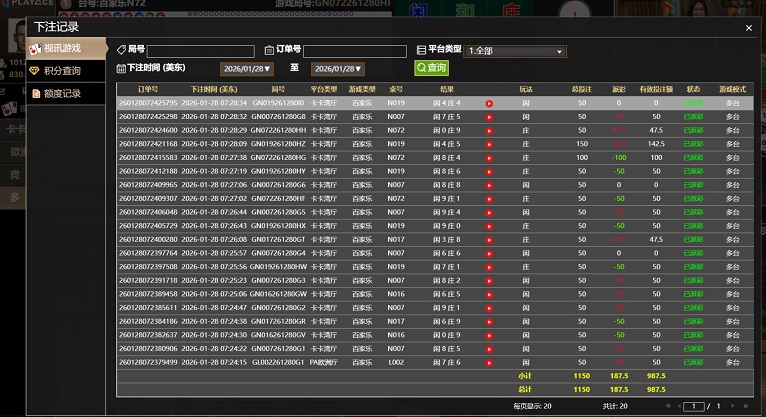Viewport: 766px width, 417px height.
Task: Click the 订单号 input field
Action: tap(355, 51)
